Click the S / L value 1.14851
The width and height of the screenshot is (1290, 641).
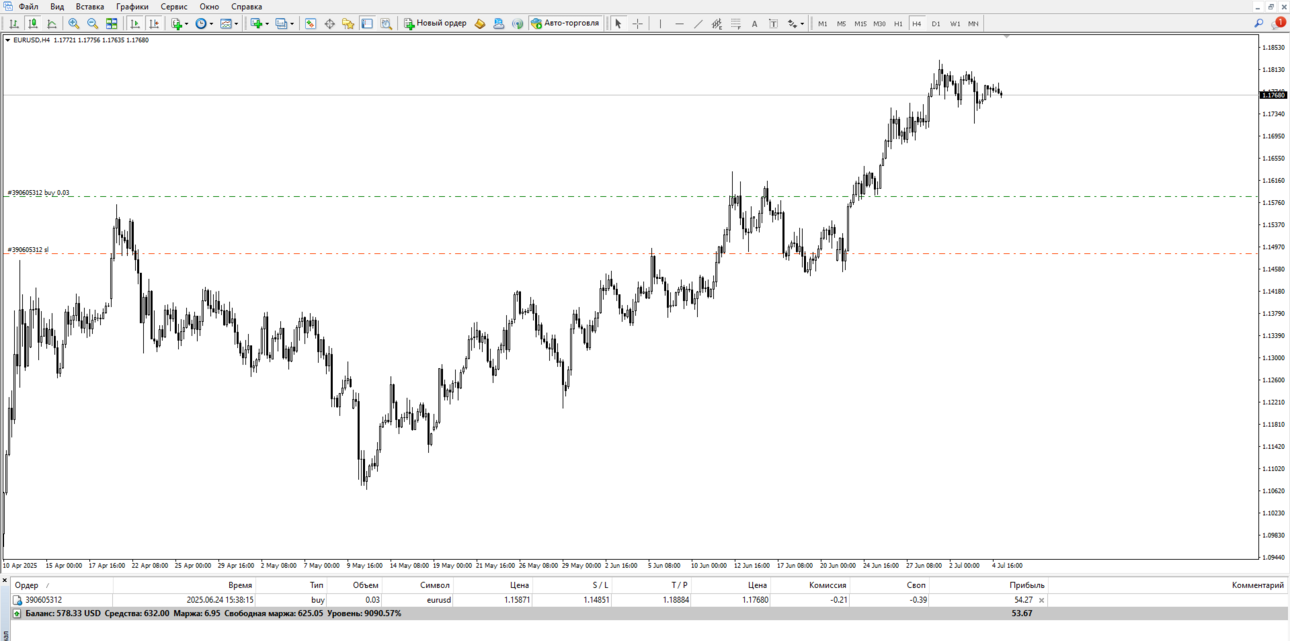click(594, 600)
